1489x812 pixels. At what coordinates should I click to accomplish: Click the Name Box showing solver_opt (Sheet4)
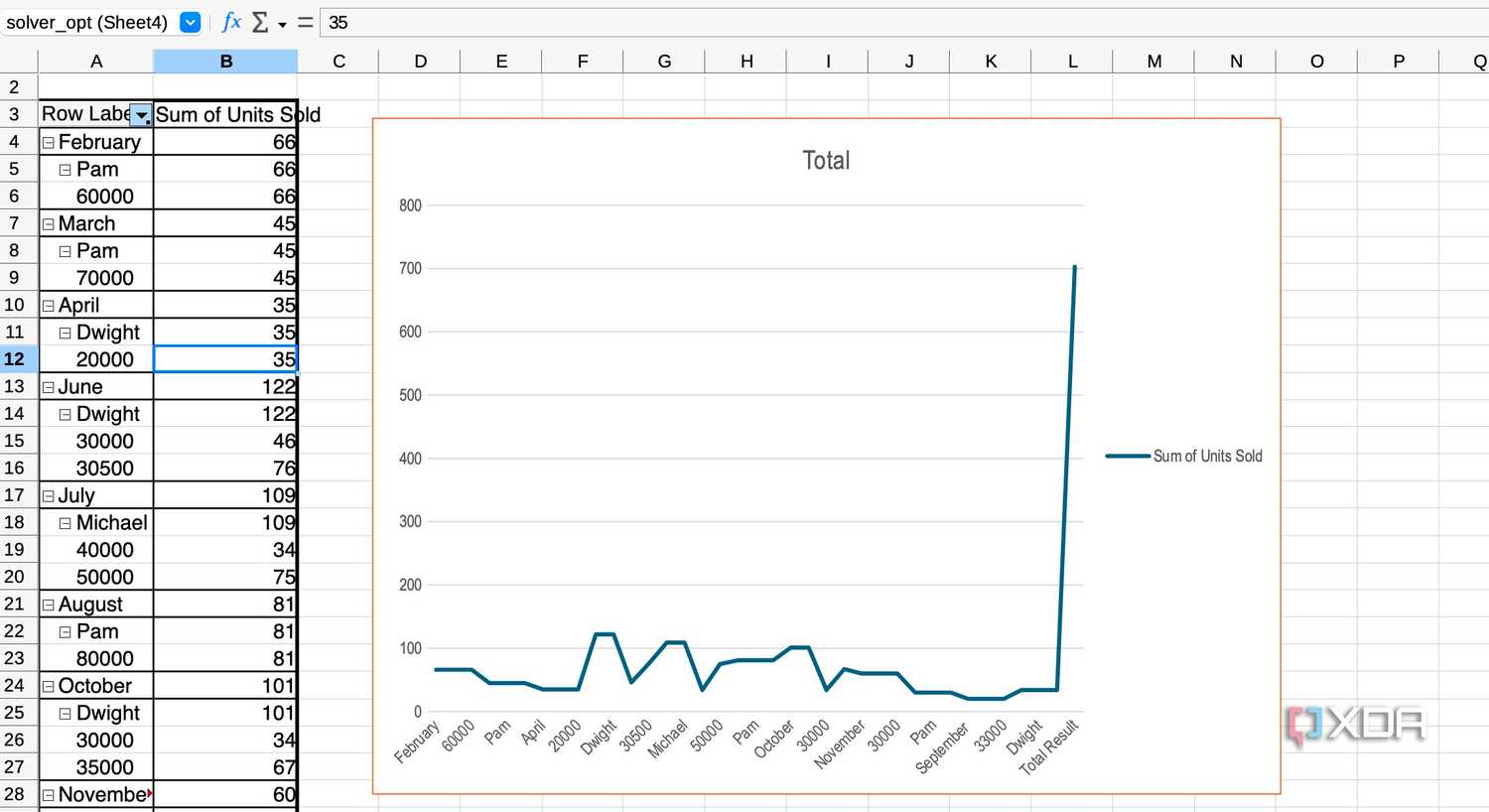pyautogui.click(x=87, y=22)
